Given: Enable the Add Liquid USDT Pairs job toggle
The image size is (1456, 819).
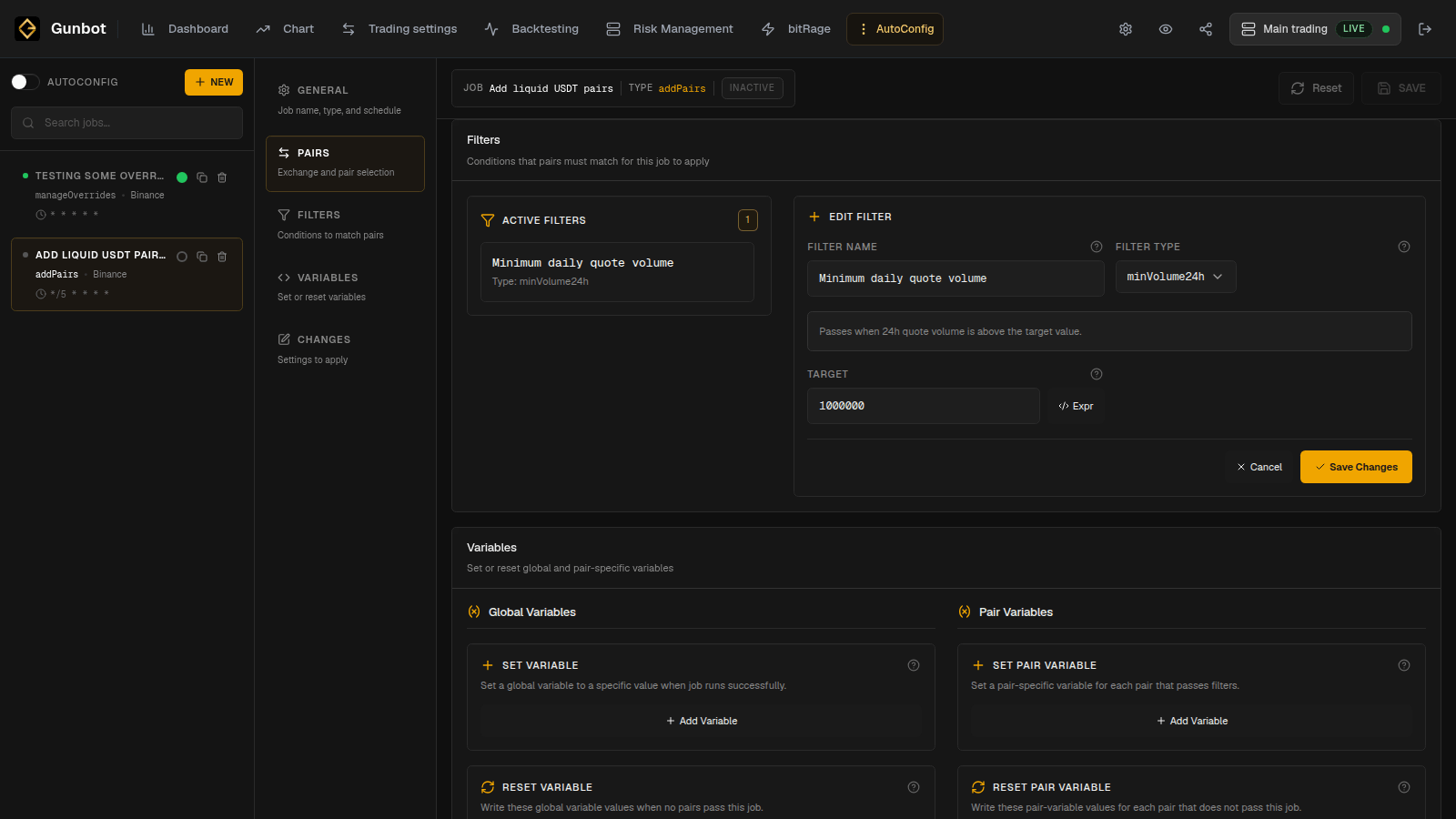Looking at the screenshot, I should (x=182, y=257).
